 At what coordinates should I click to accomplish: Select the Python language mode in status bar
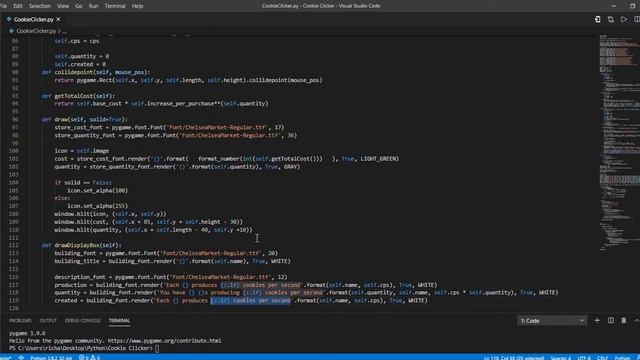point(622,358)
